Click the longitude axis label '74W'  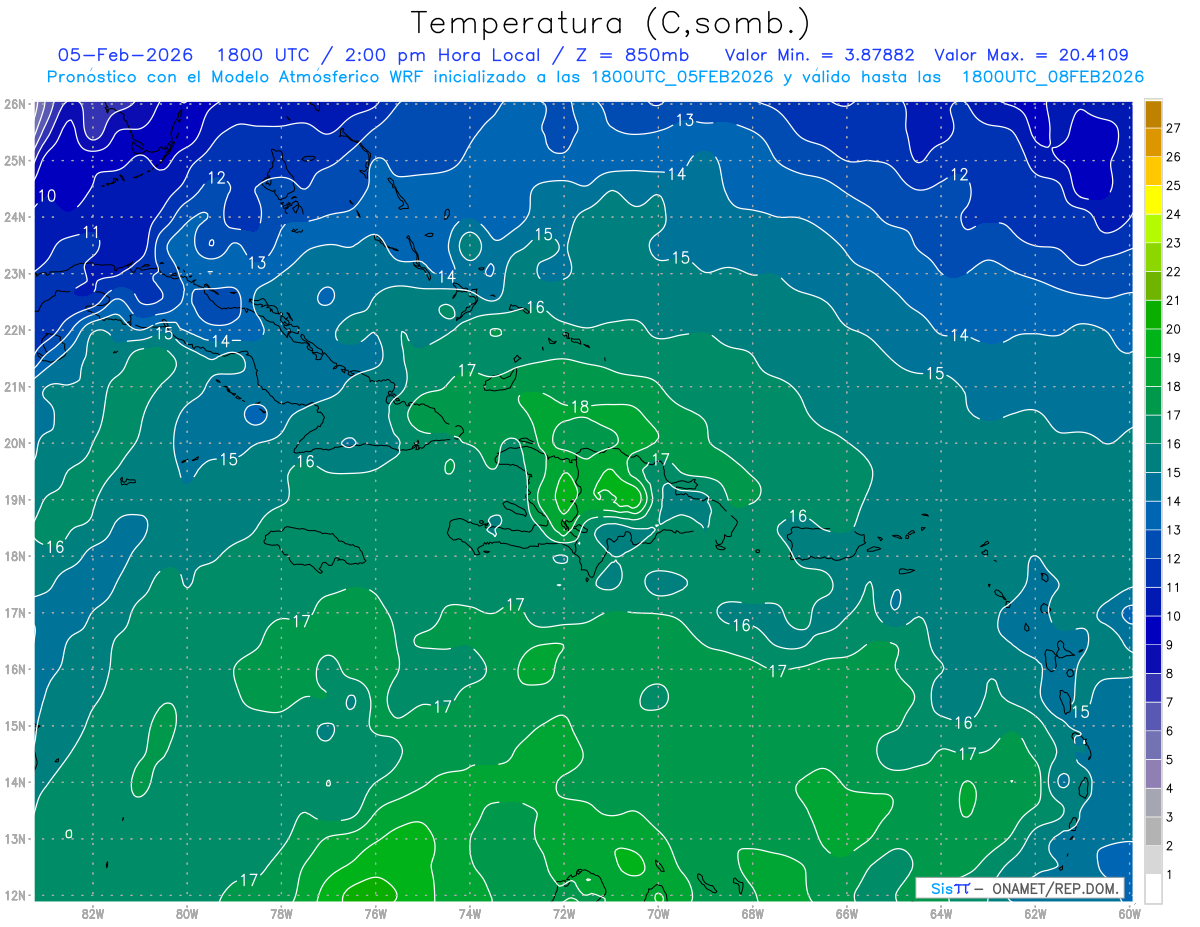pyautogui.click(x=470, y=913)
